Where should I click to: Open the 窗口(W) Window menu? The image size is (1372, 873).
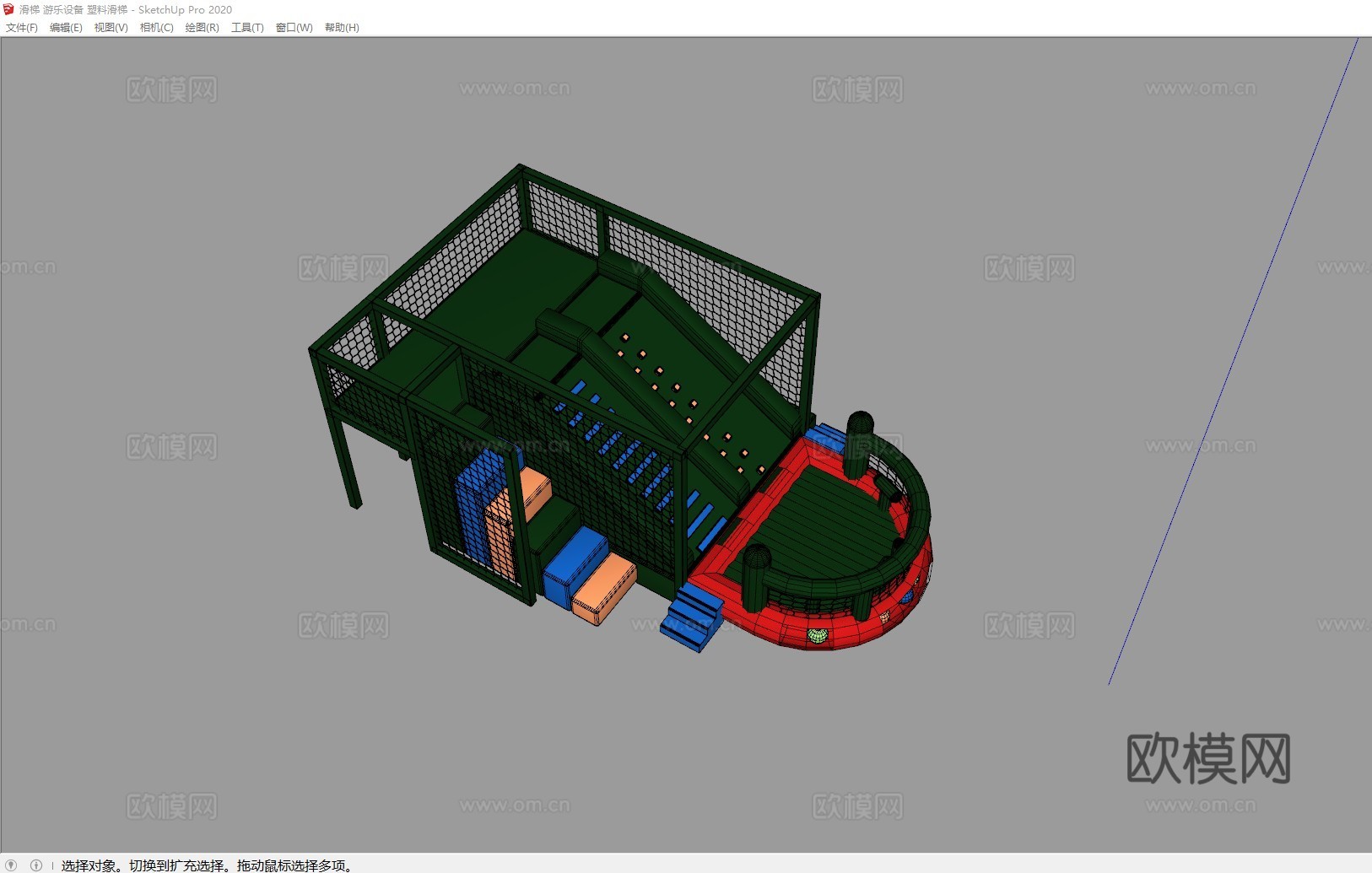[x=294, y=28]
